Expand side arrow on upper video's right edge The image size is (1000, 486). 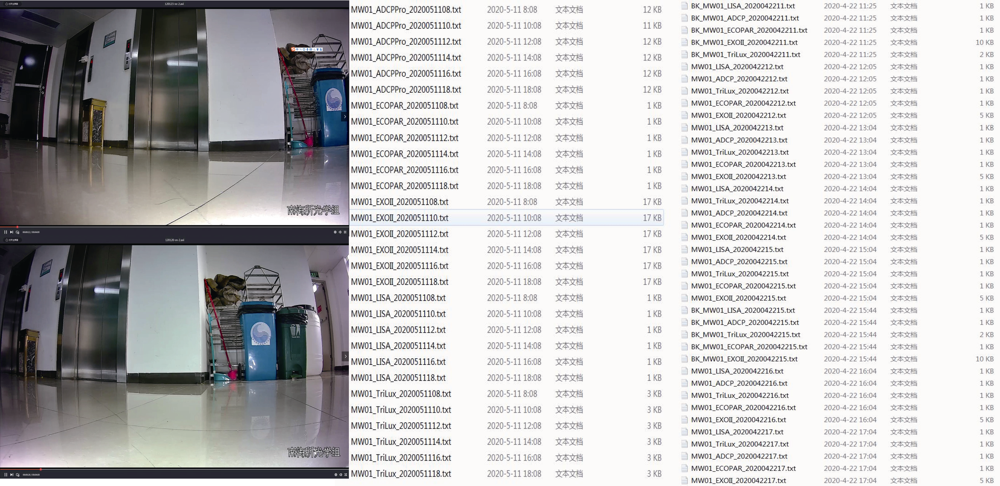click(x=345, y=117)
